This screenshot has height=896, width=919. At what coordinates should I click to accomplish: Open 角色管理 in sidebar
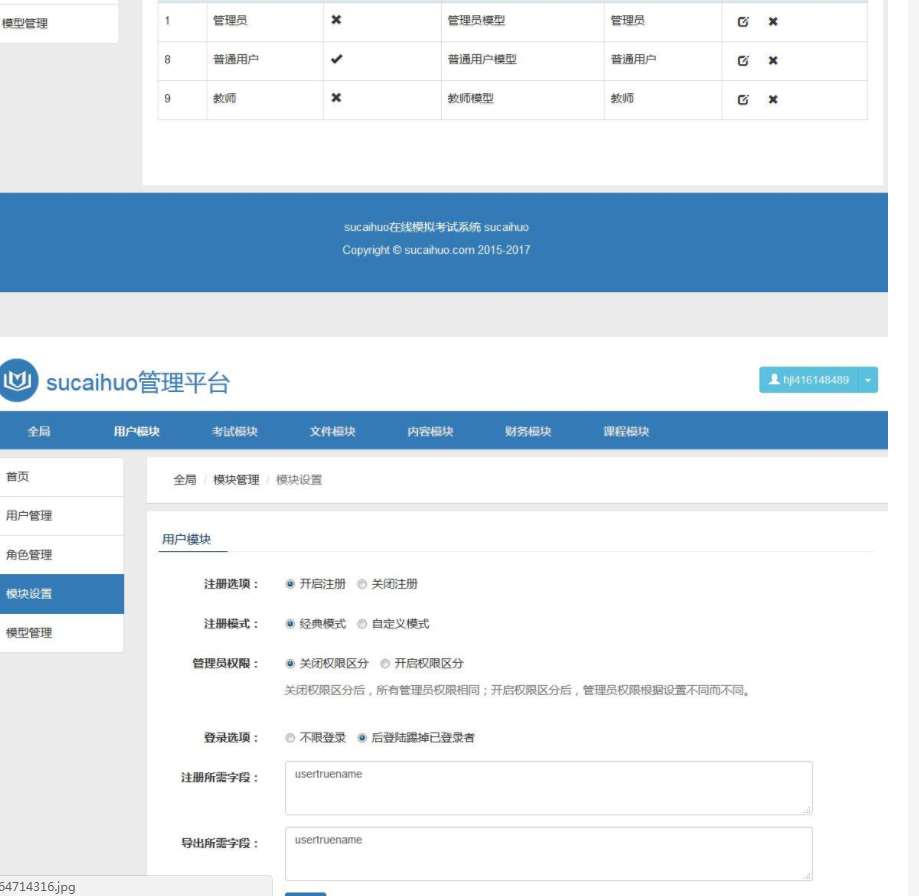coord(30,555)
